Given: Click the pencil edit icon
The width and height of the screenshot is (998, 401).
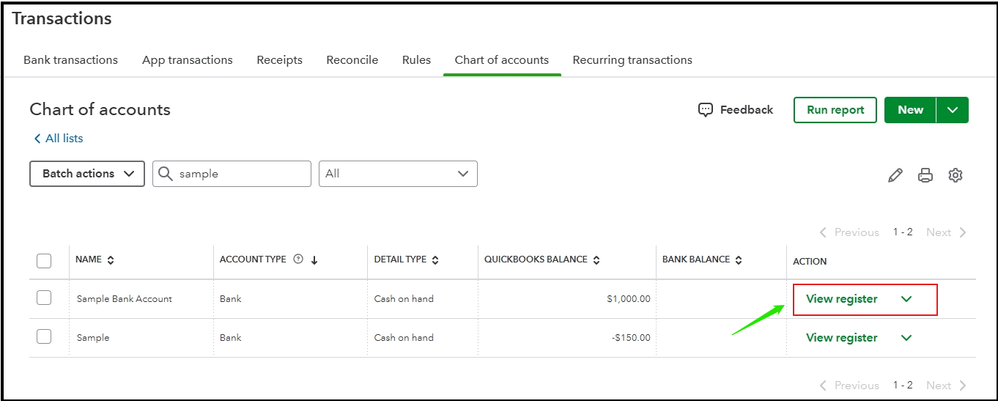Looking at the screenshot, I should tap(895, 175).
